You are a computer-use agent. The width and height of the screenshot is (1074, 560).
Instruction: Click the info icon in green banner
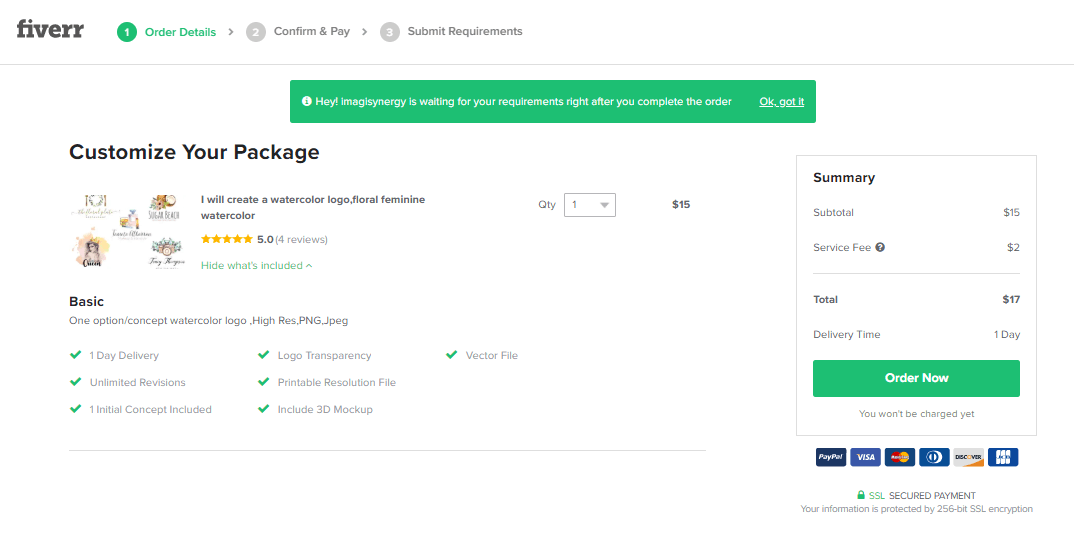click(306, 101)
